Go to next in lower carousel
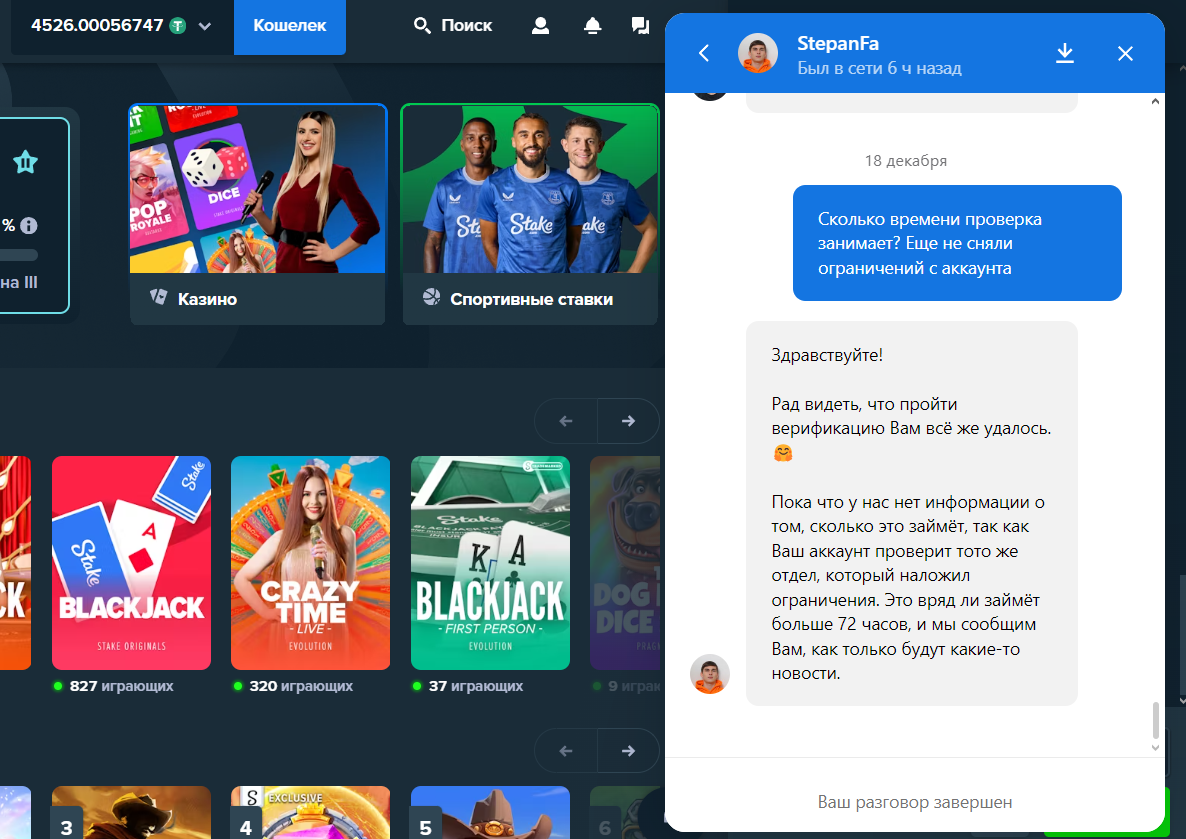This screenshot has width=1186, height=839. (x=628, y=750)
